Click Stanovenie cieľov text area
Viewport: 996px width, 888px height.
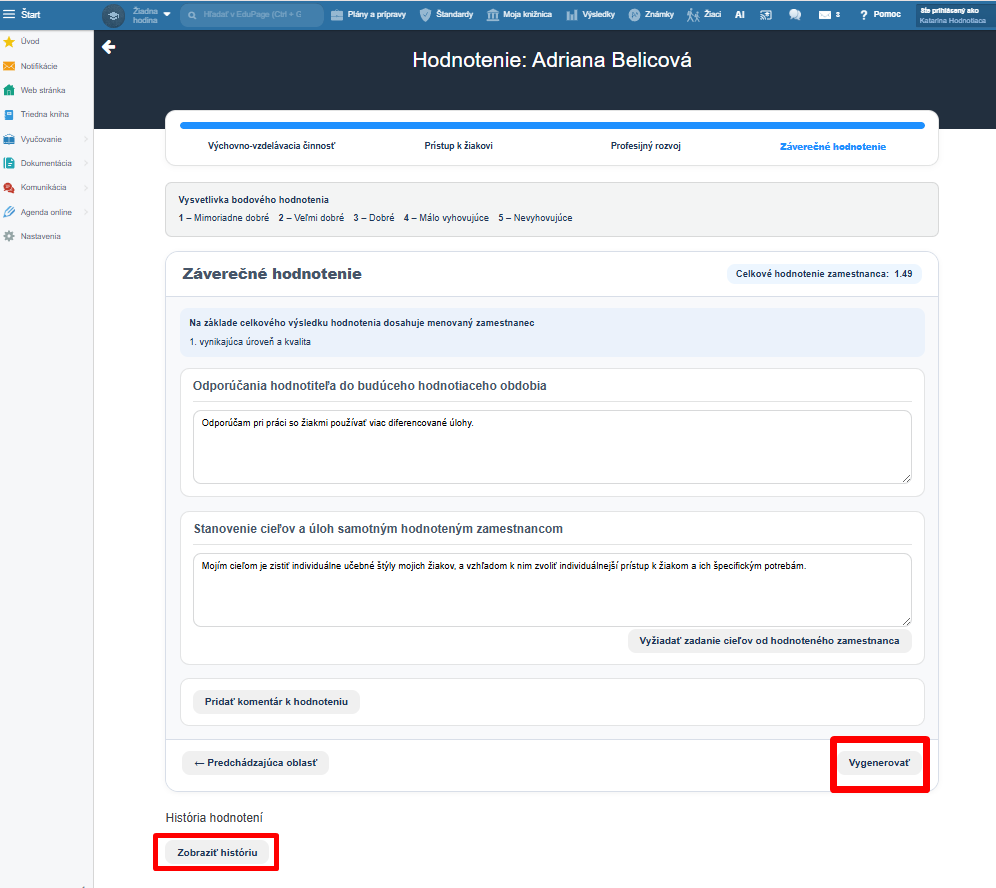(552, 589)
